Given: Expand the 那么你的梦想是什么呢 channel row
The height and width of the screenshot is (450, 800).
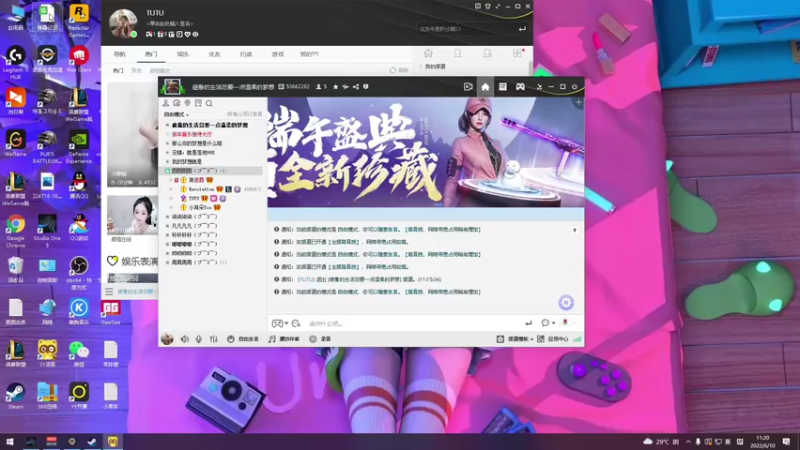Looking at the screenshot, I should (167, 143).
